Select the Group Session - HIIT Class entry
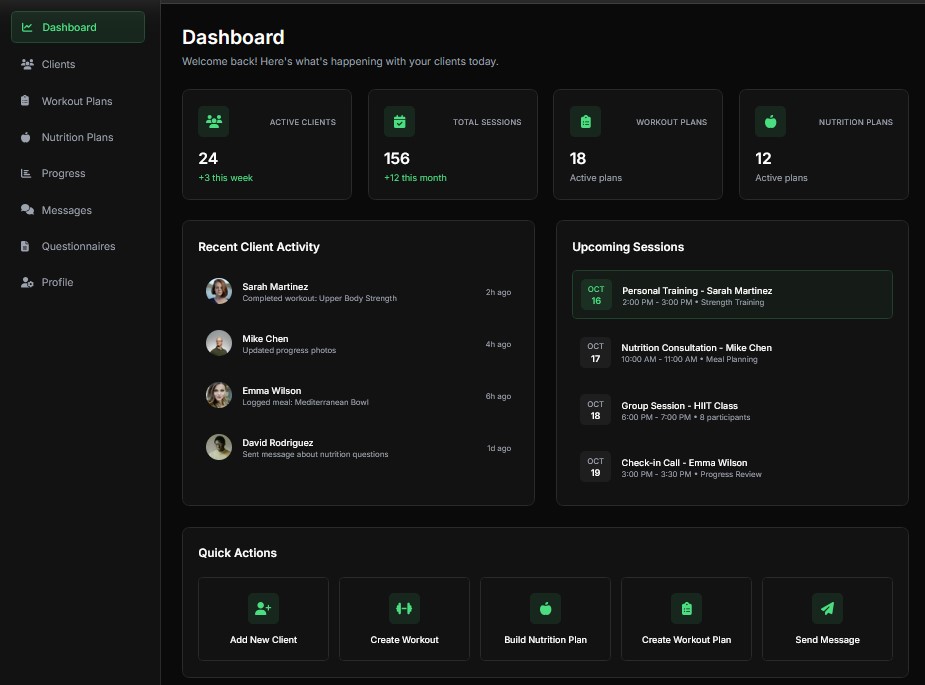The height and width of the screenshot is (685, 925). click(732, 410)
